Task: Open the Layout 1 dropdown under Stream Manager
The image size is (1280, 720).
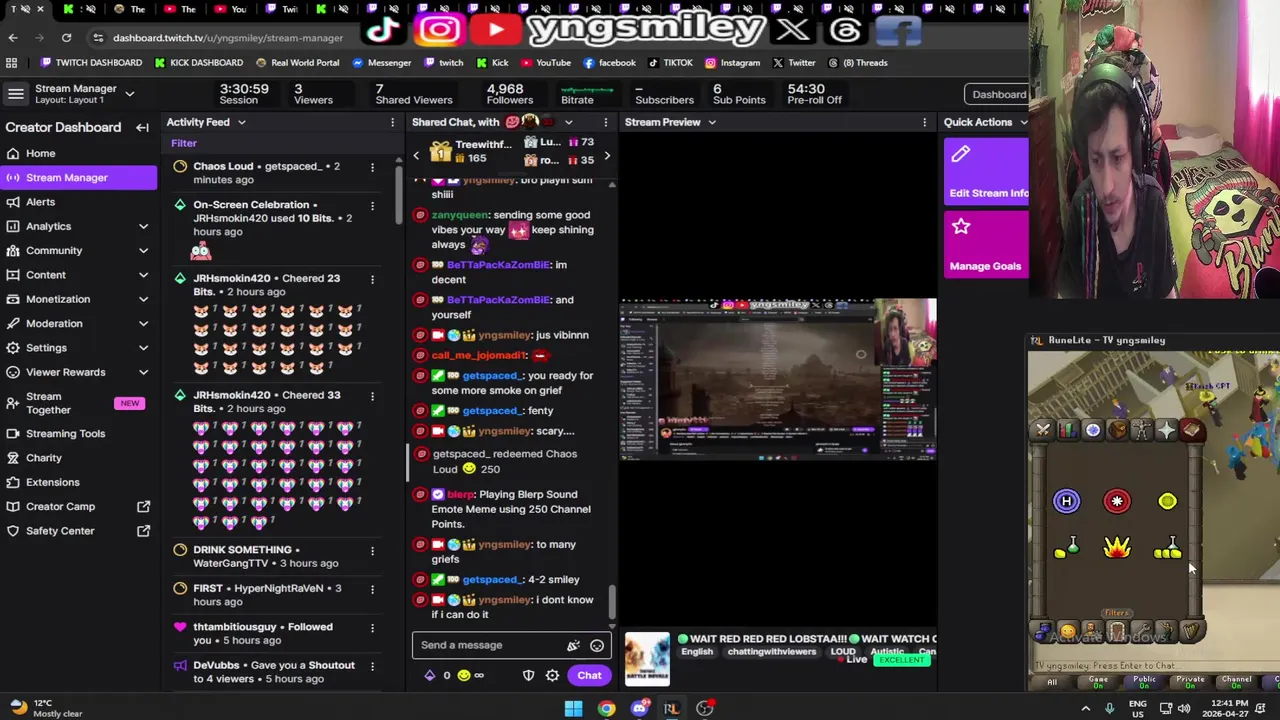Action: click(x=129, y=94)
